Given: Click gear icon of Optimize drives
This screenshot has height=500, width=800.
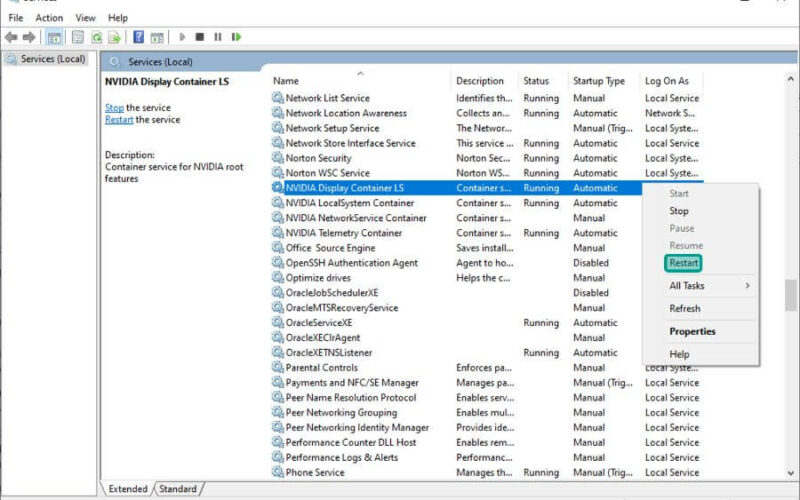Looking at the screenshot, I should (x=278, y=278).
